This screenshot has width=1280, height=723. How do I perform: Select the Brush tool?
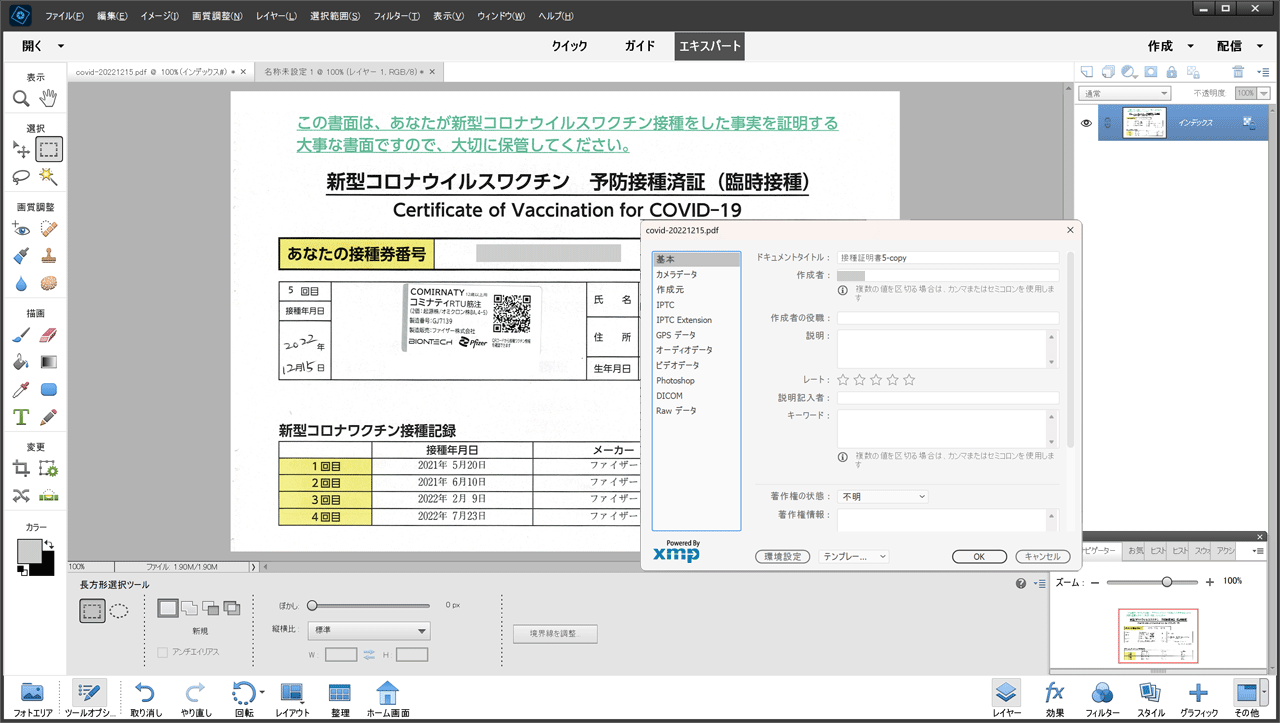(21, 336)
